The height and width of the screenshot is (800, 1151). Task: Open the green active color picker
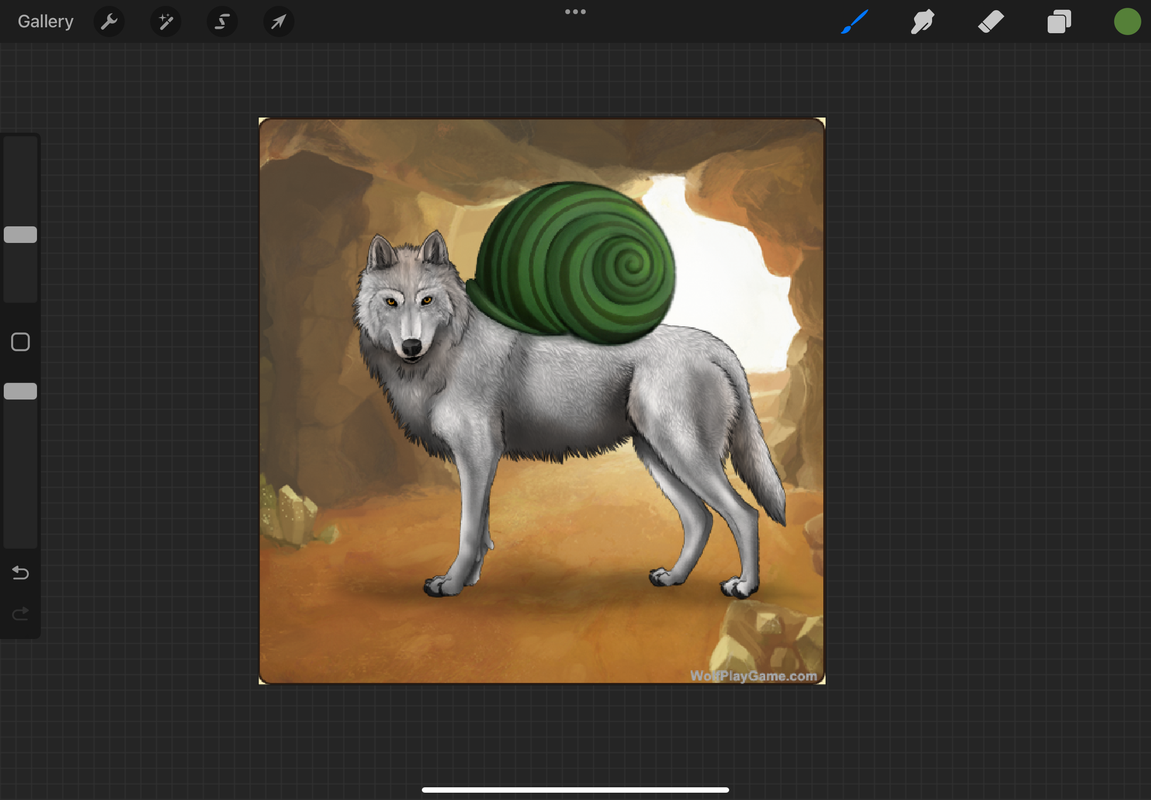click(1127, 22)
